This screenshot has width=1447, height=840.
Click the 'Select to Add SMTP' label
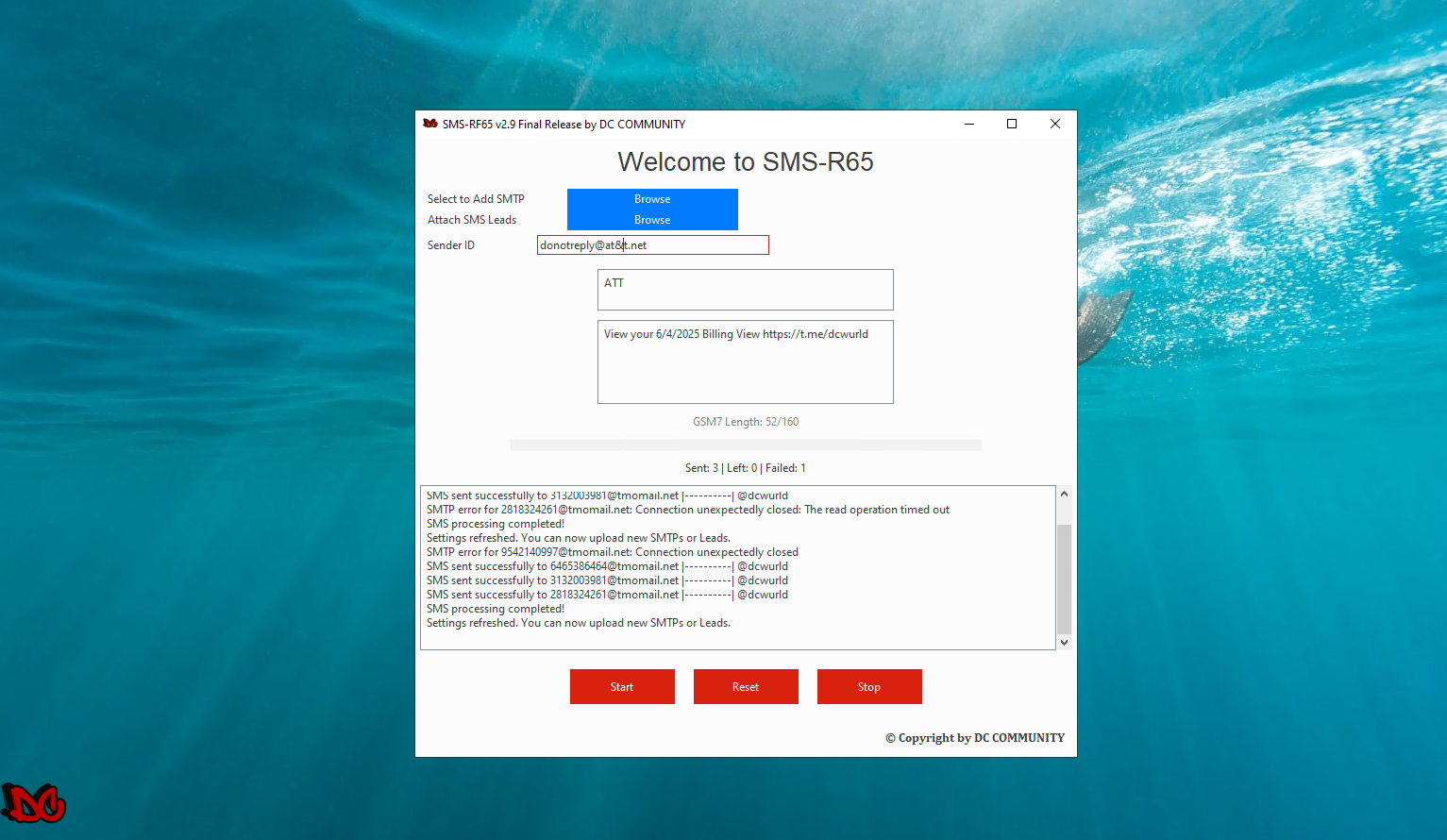point(476,199)
